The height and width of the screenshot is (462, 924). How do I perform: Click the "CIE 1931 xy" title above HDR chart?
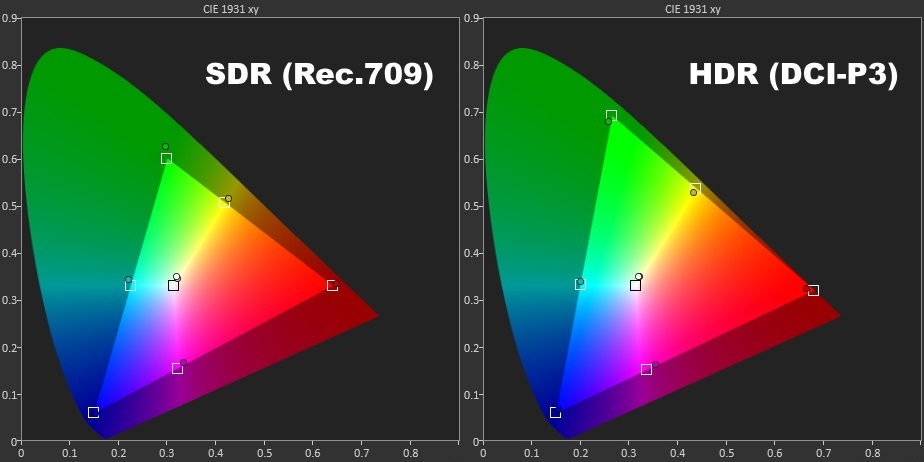pyautogui.click(x=693, y=9)
